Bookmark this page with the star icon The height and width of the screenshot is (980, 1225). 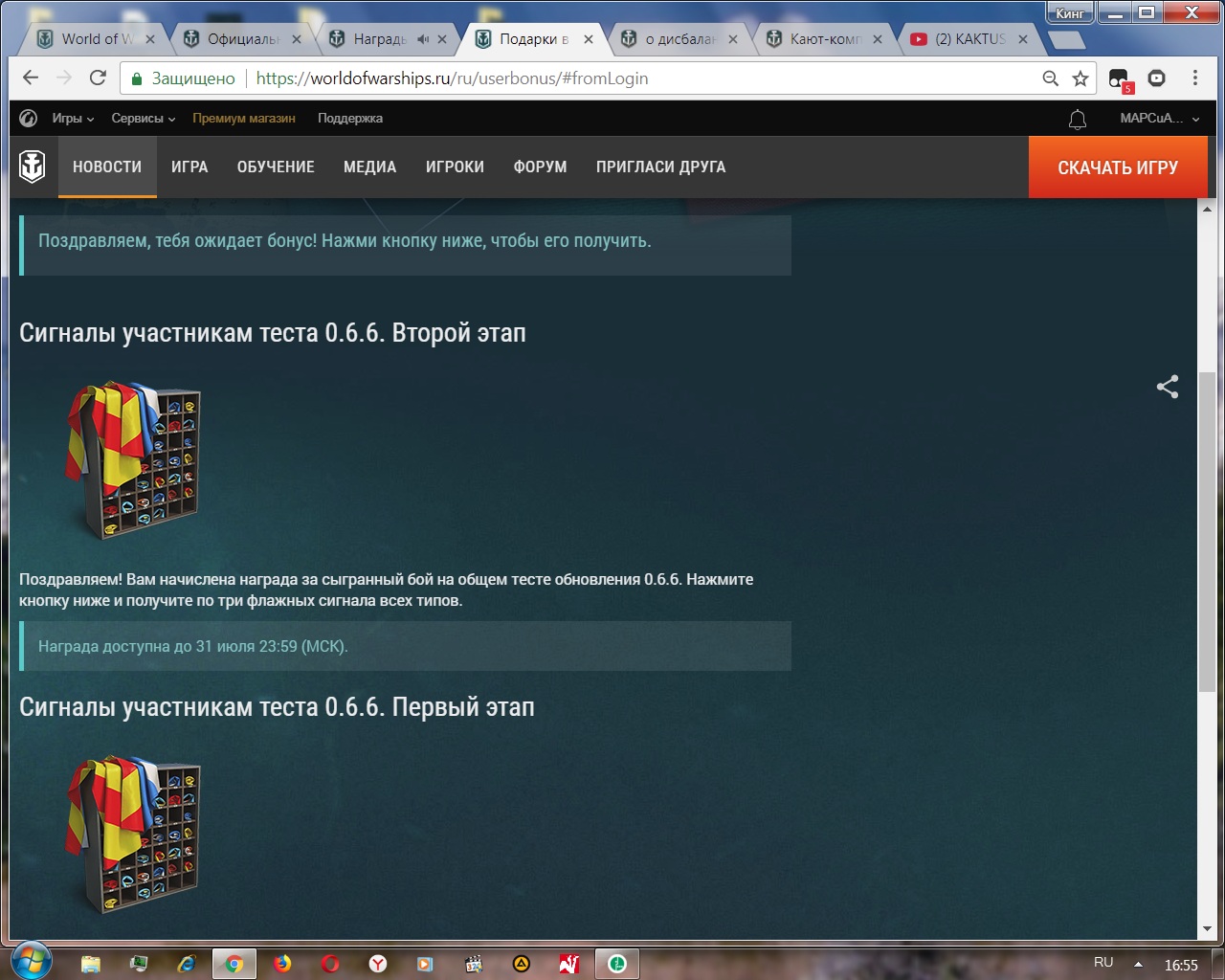point(1080,78)
